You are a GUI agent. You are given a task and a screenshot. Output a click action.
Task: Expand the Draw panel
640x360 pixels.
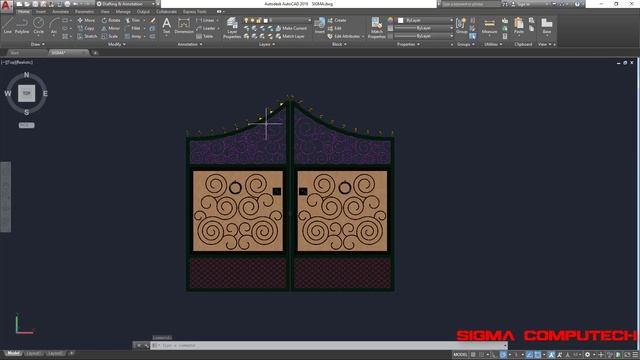point(38,44)
